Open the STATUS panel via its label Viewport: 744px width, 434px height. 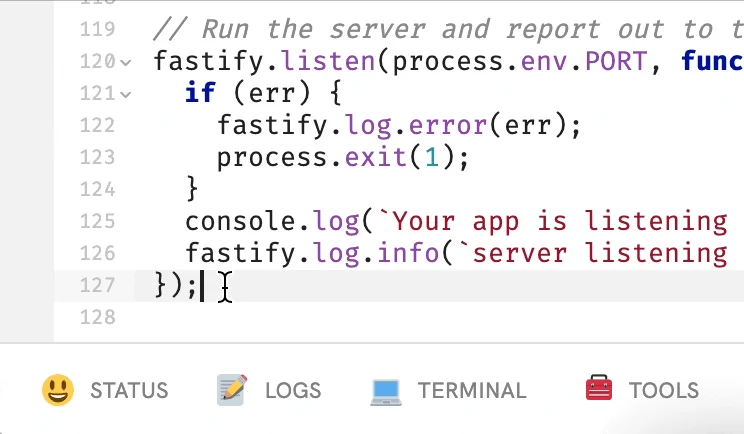click(x=129, y=391)
